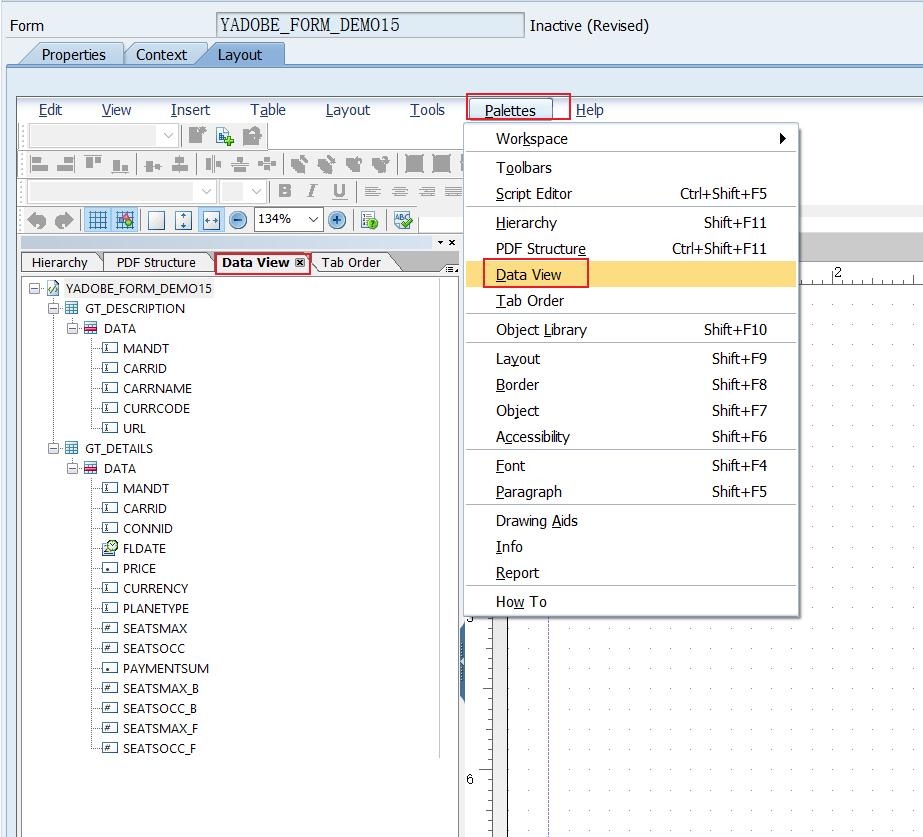
Task: Choose Object Library menu entry
Action: 630,330
